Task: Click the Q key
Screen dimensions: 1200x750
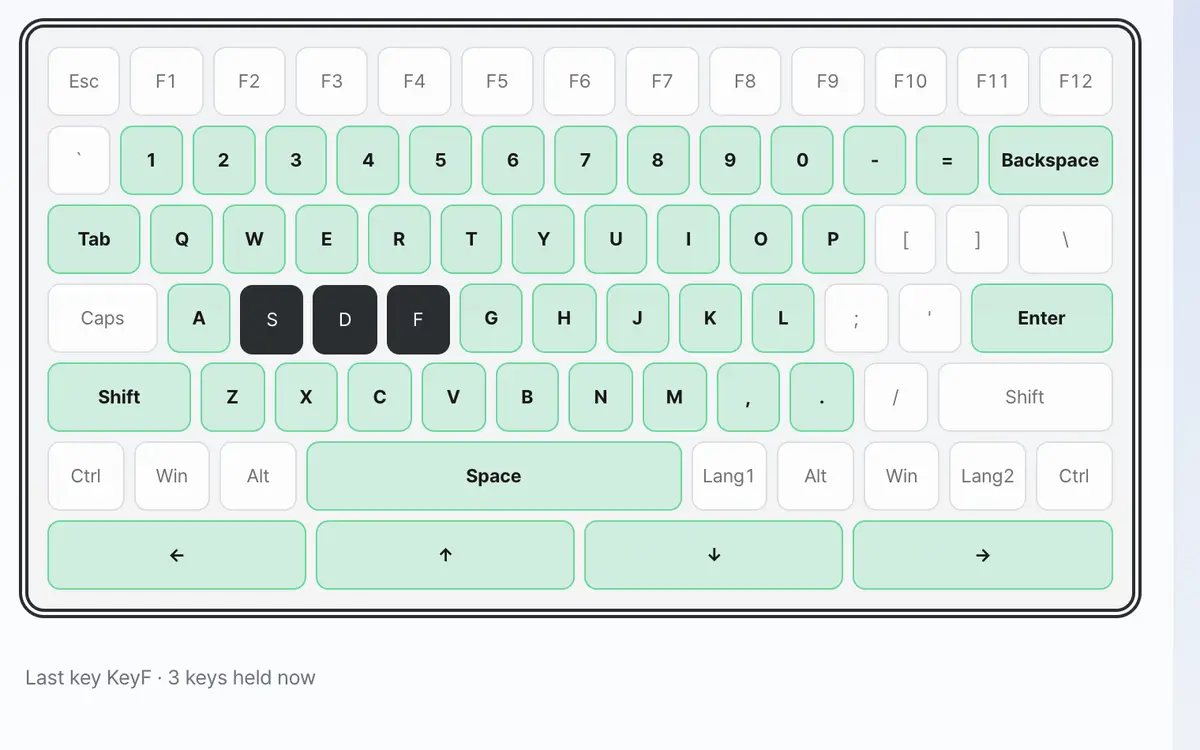Action: pyautogui.click(x=182, y=239)
